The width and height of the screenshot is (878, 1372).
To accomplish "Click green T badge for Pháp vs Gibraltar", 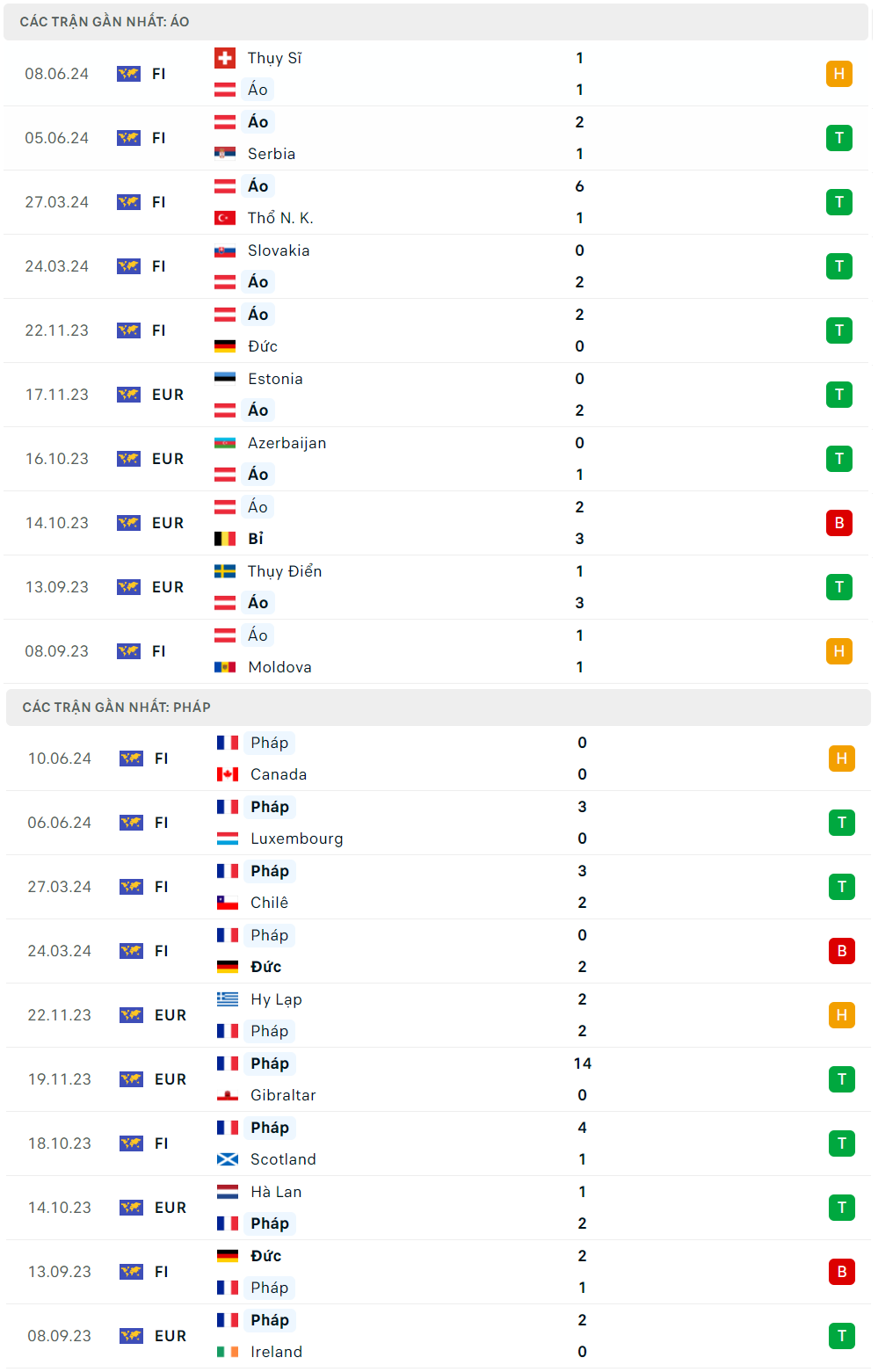I will [x=841, y=1079].
